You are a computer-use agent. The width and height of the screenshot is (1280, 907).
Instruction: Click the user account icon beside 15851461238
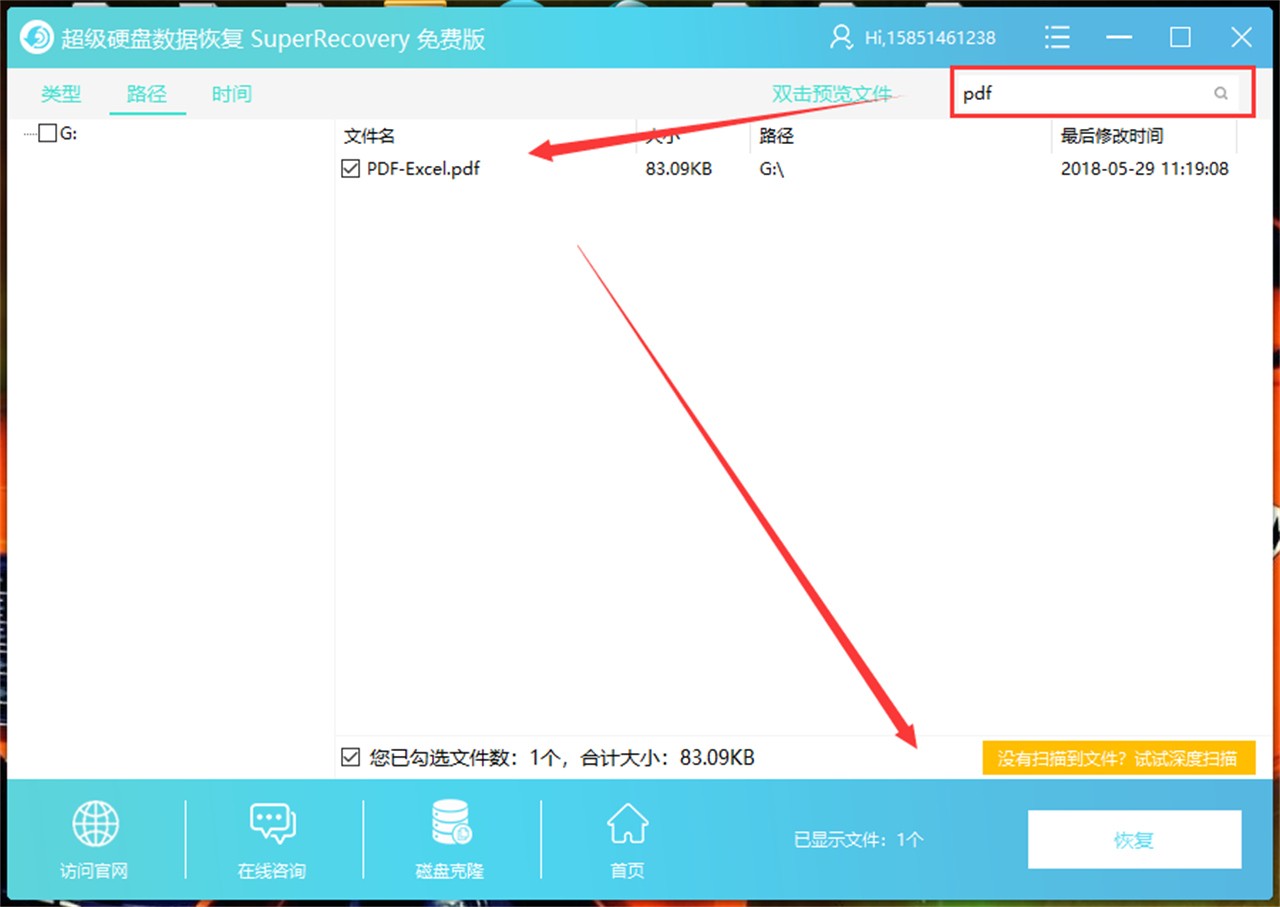(840, 37)
